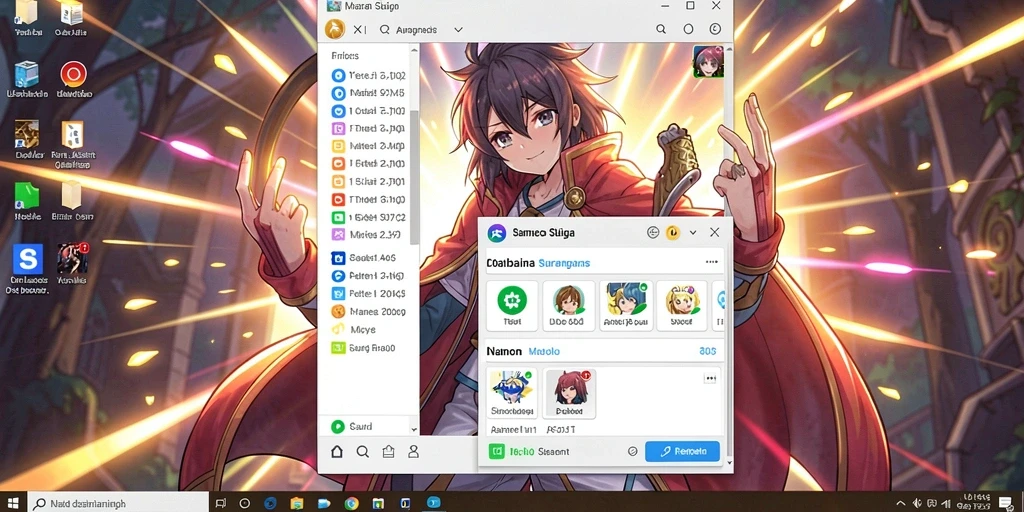Screen dimensions: 1024x512
Task: Click the blue button in popup footer
Action: [682, 451]
